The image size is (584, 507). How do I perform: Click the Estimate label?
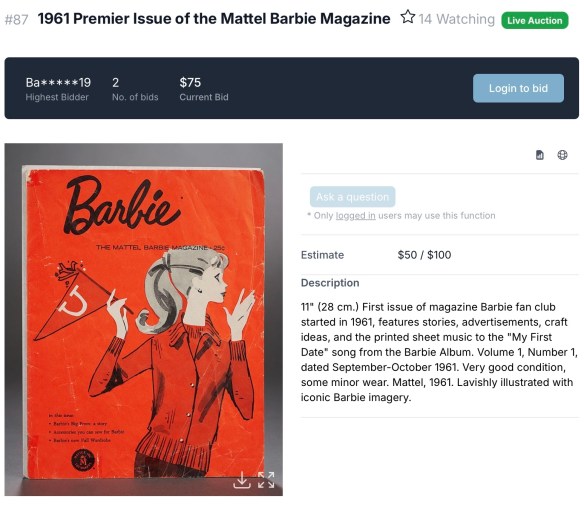pos(323,255)
